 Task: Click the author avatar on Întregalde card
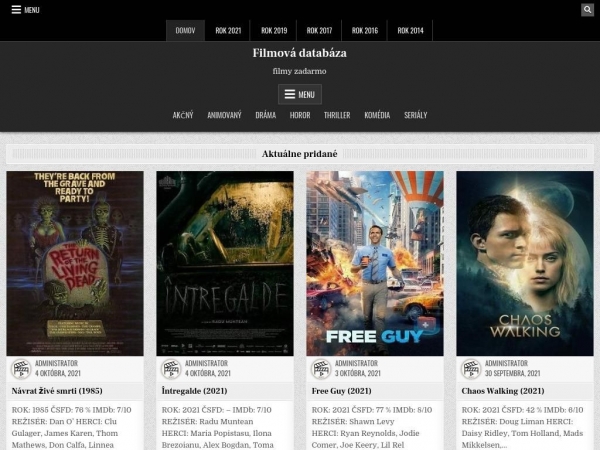click(171, 369)
